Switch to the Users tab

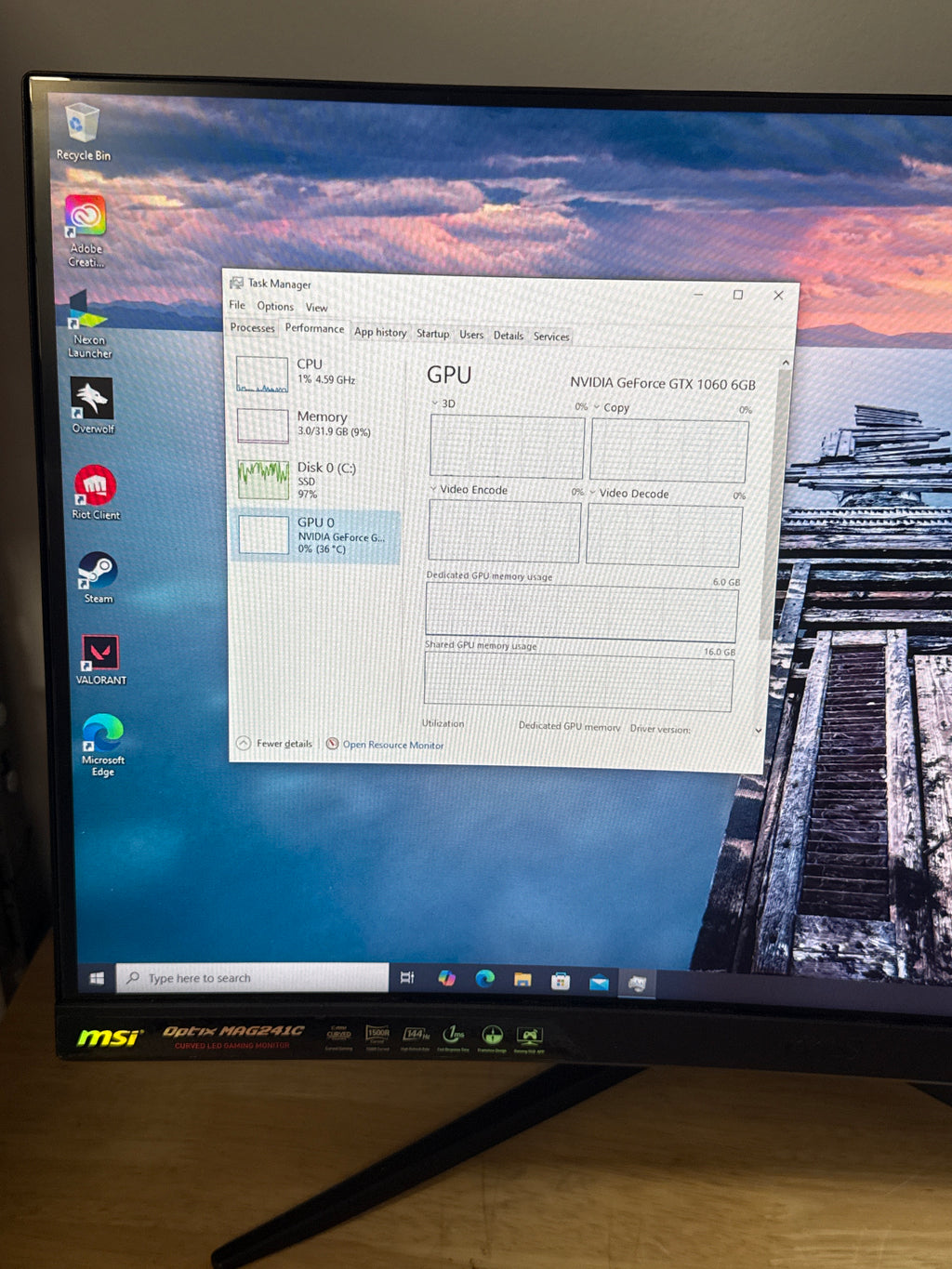pos(471,335)
